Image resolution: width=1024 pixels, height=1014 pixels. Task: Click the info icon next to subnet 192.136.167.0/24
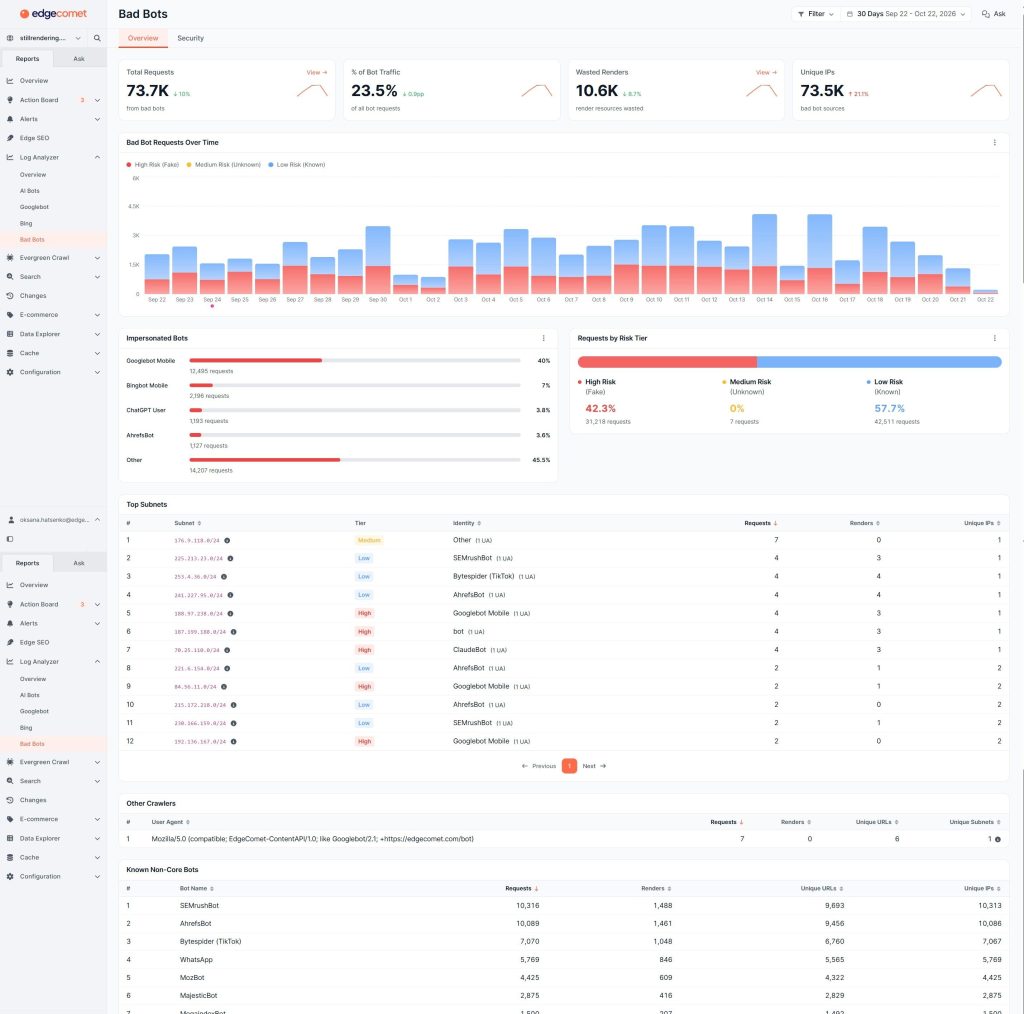tap(234, 742)
